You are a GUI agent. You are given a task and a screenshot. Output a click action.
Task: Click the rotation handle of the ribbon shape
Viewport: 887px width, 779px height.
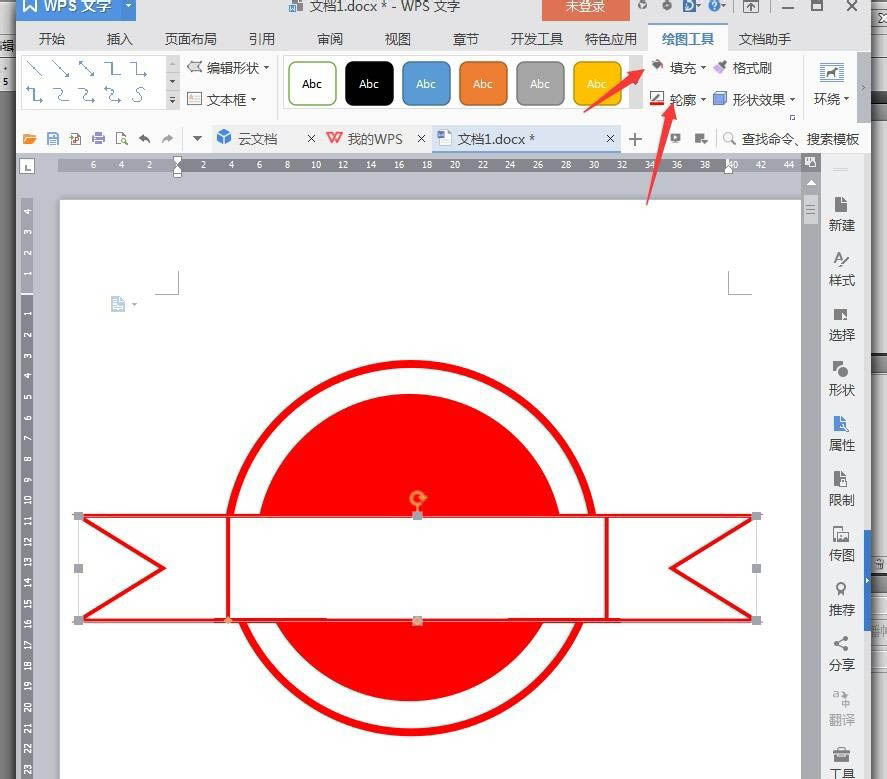tap(417, 499)
